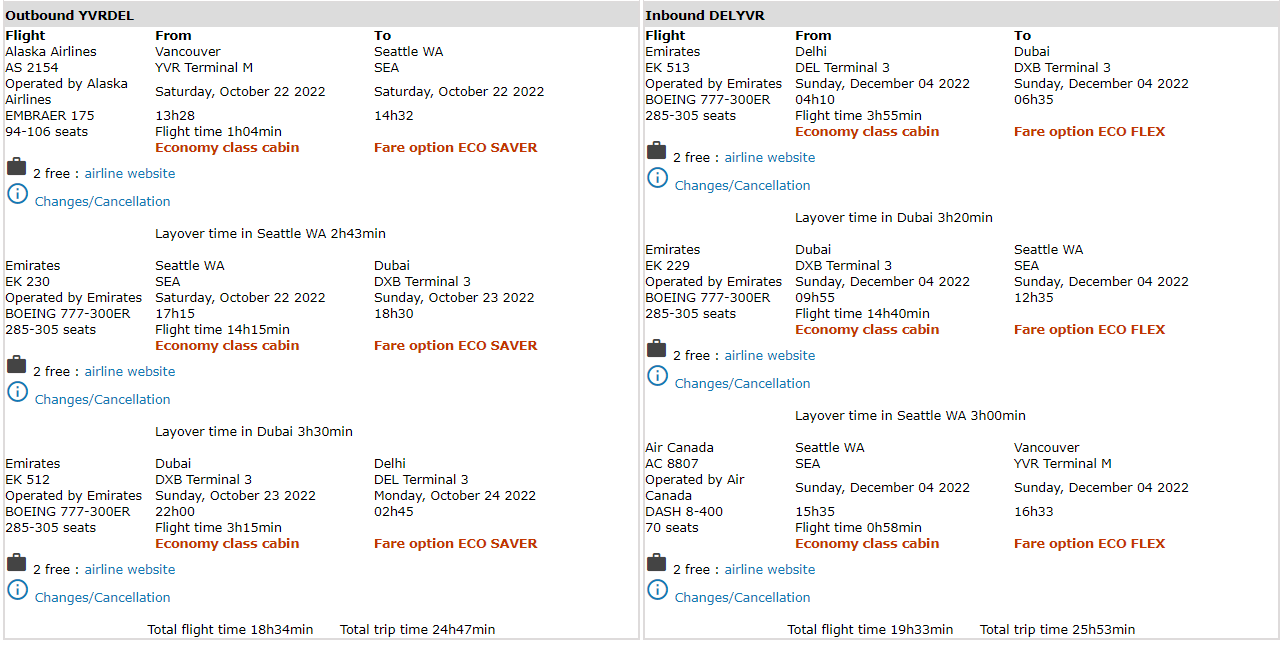Click baggage icon for Alaska Airlines AS 2154

pyautogui.click(x=16, y=167)
